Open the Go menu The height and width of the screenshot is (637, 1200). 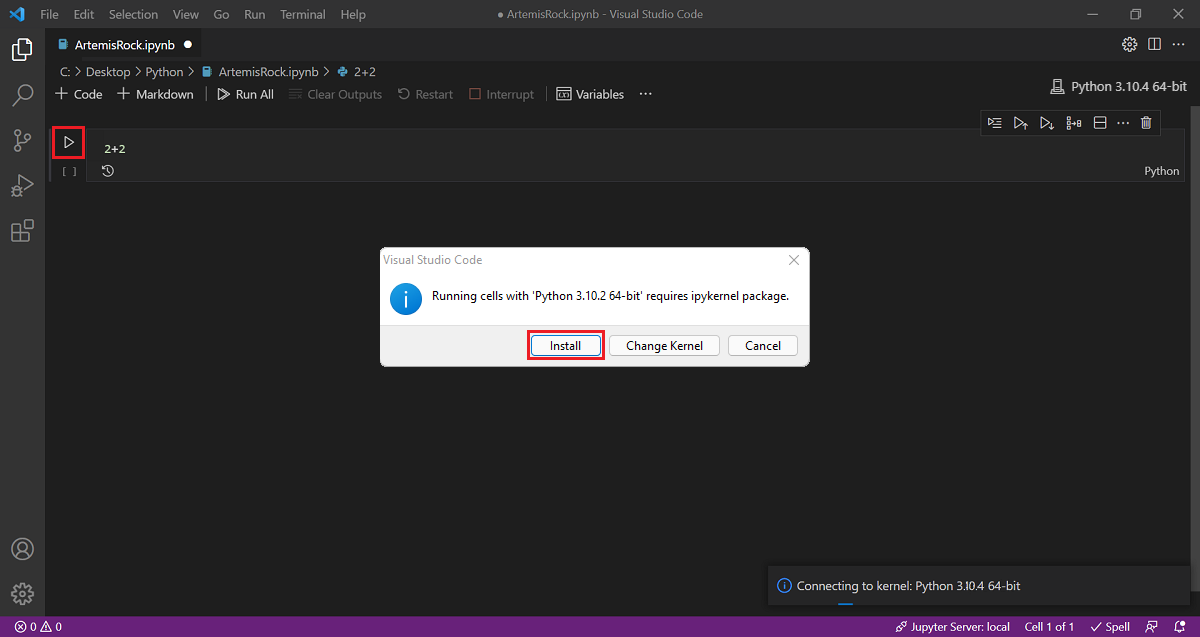pos(222,14)
